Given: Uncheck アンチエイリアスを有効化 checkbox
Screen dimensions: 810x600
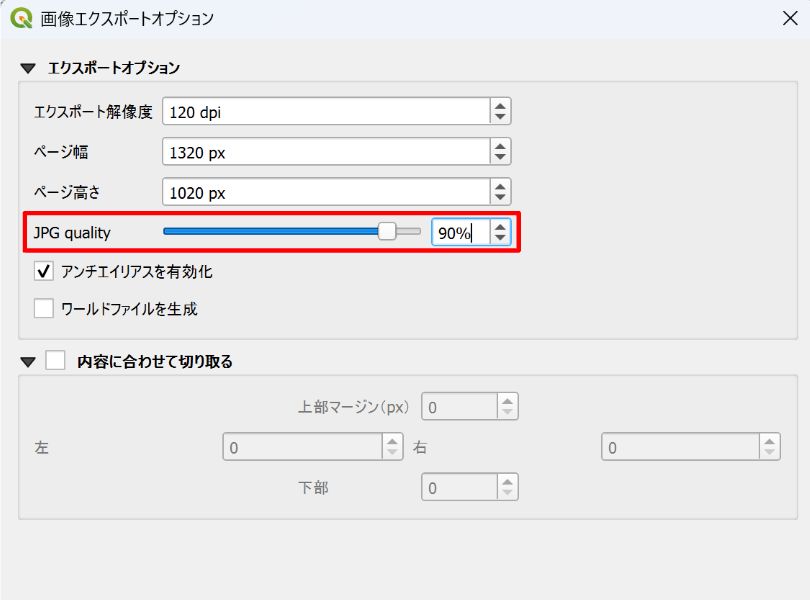Looking at the screenshot, I should click(x=43, y=271).
